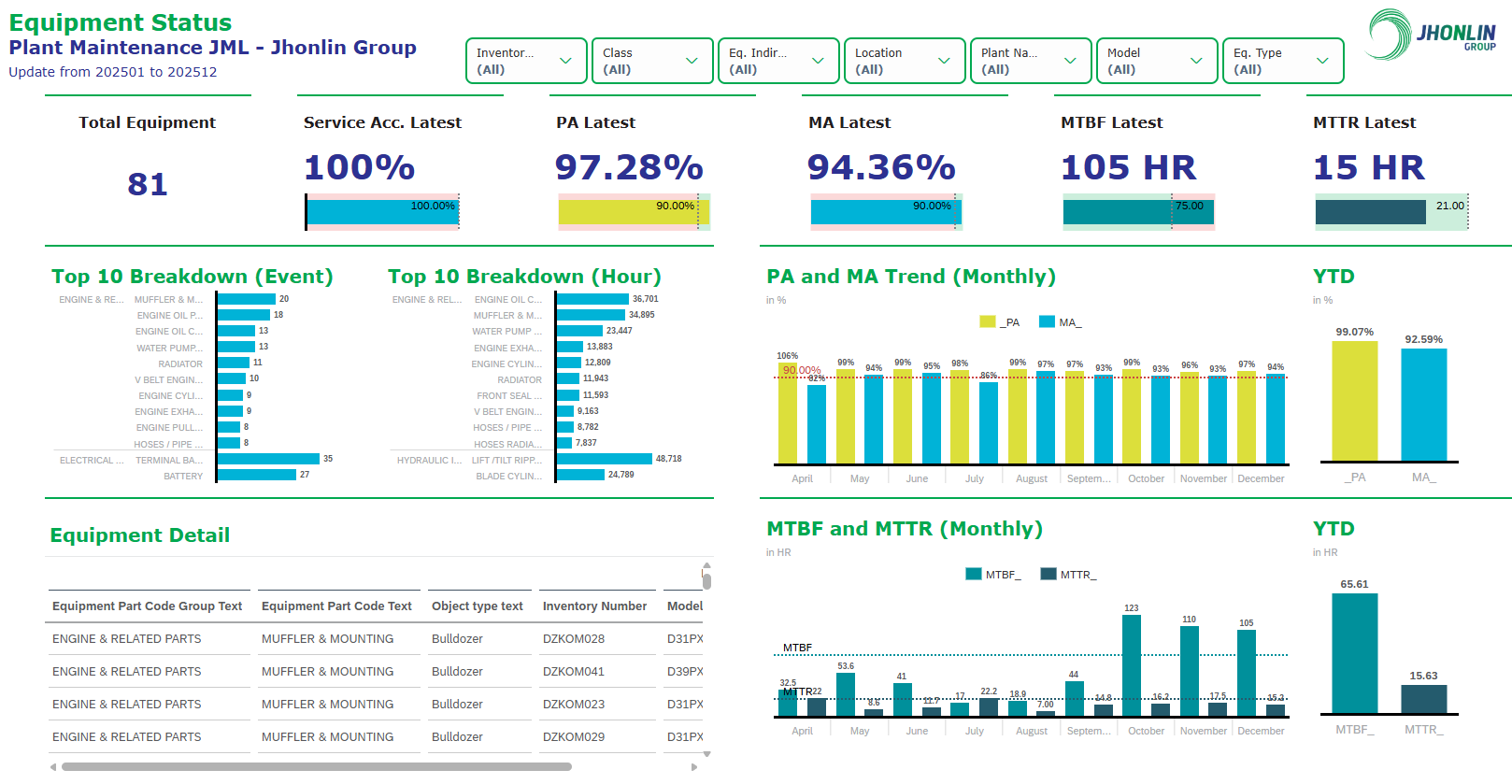Click the _PA legend color swatch
The image size is (1512, 784).
click(987, 321)
